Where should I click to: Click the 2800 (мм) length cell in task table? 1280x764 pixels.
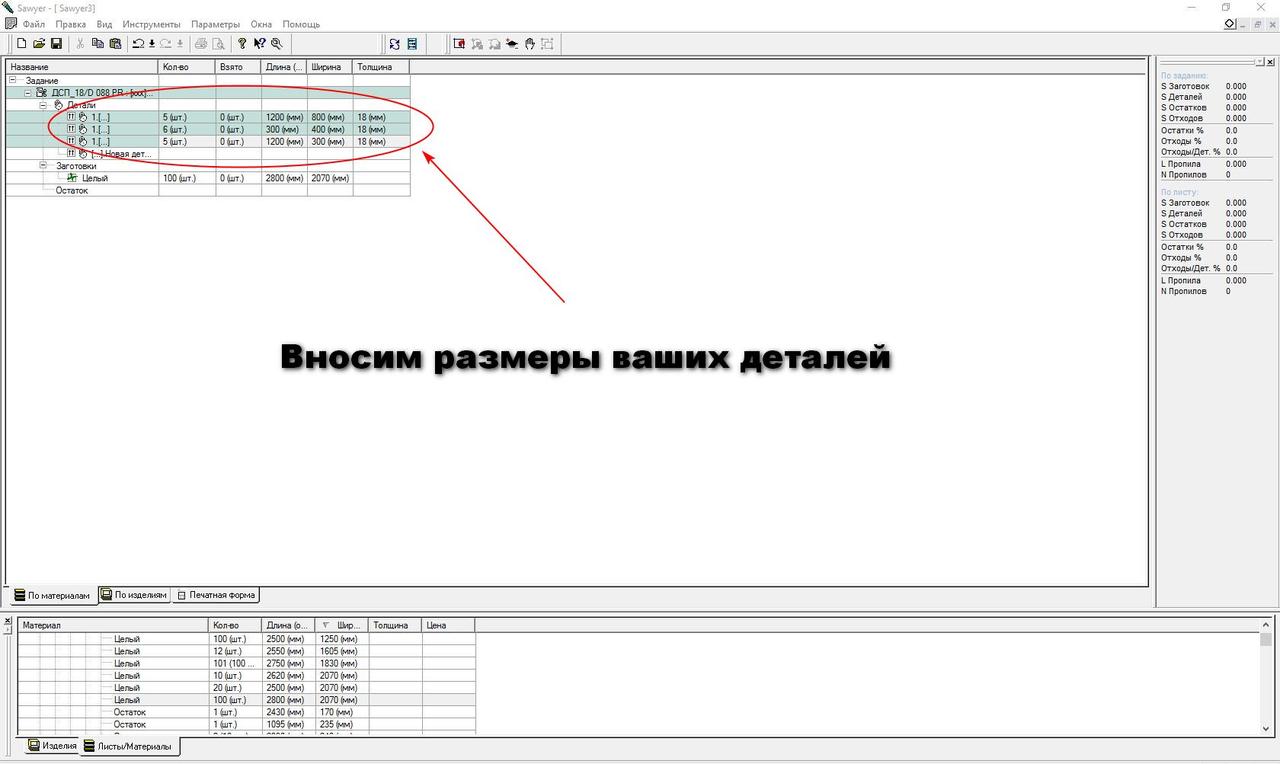(x=285, y=178)
